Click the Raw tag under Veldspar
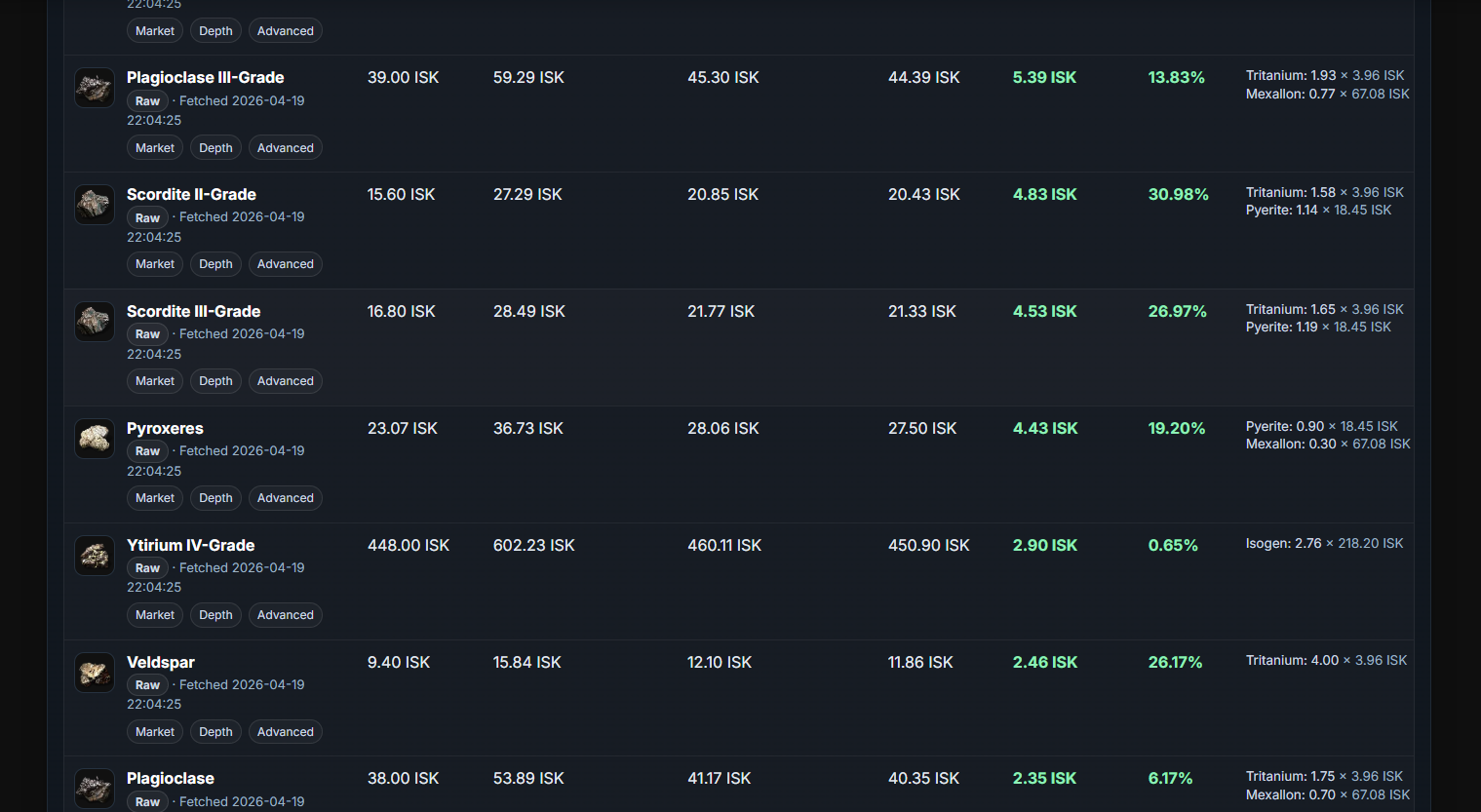 [147, 685]
